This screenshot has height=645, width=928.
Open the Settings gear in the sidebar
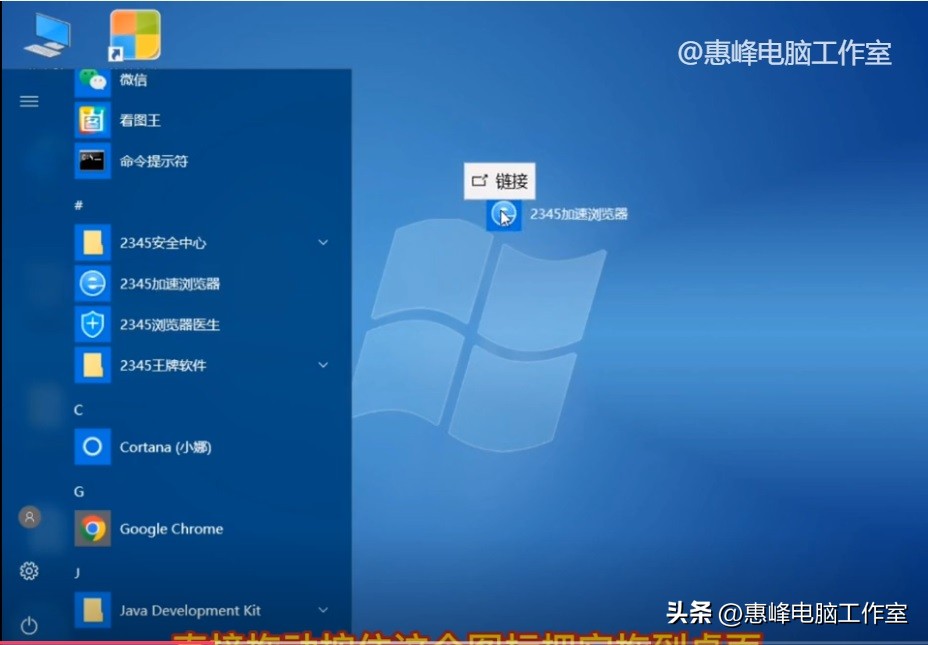coord(29,570)
